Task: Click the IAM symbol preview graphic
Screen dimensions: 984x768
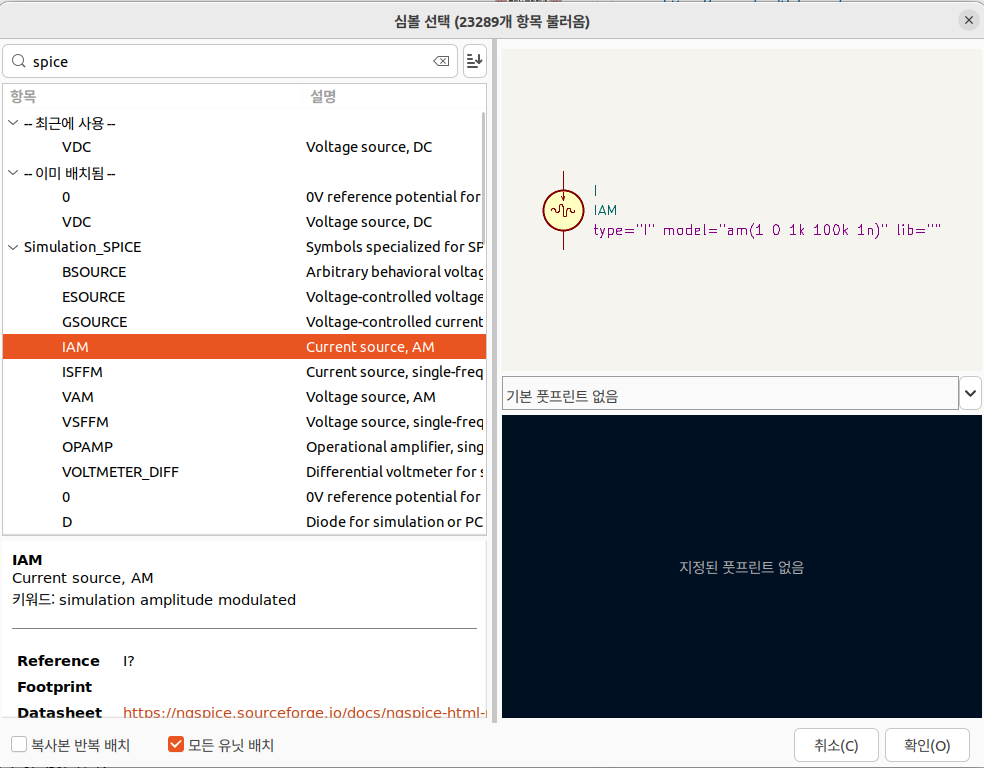Action: click(x=563, y=211)
